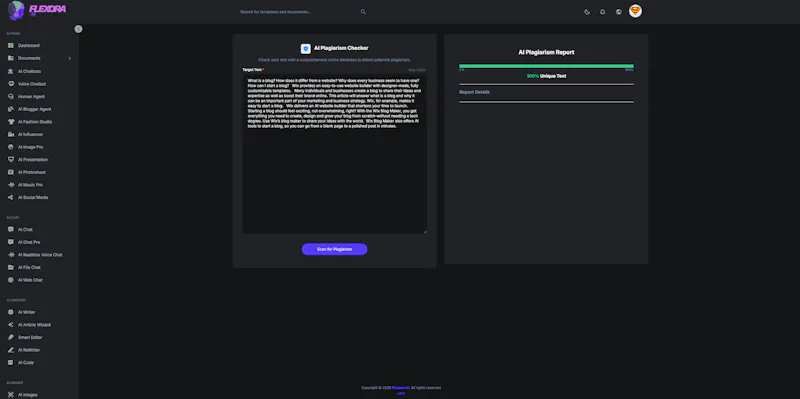Click the AI Article Wizard icon
Viewport: 800px width, 399px height.
point(11,325)
